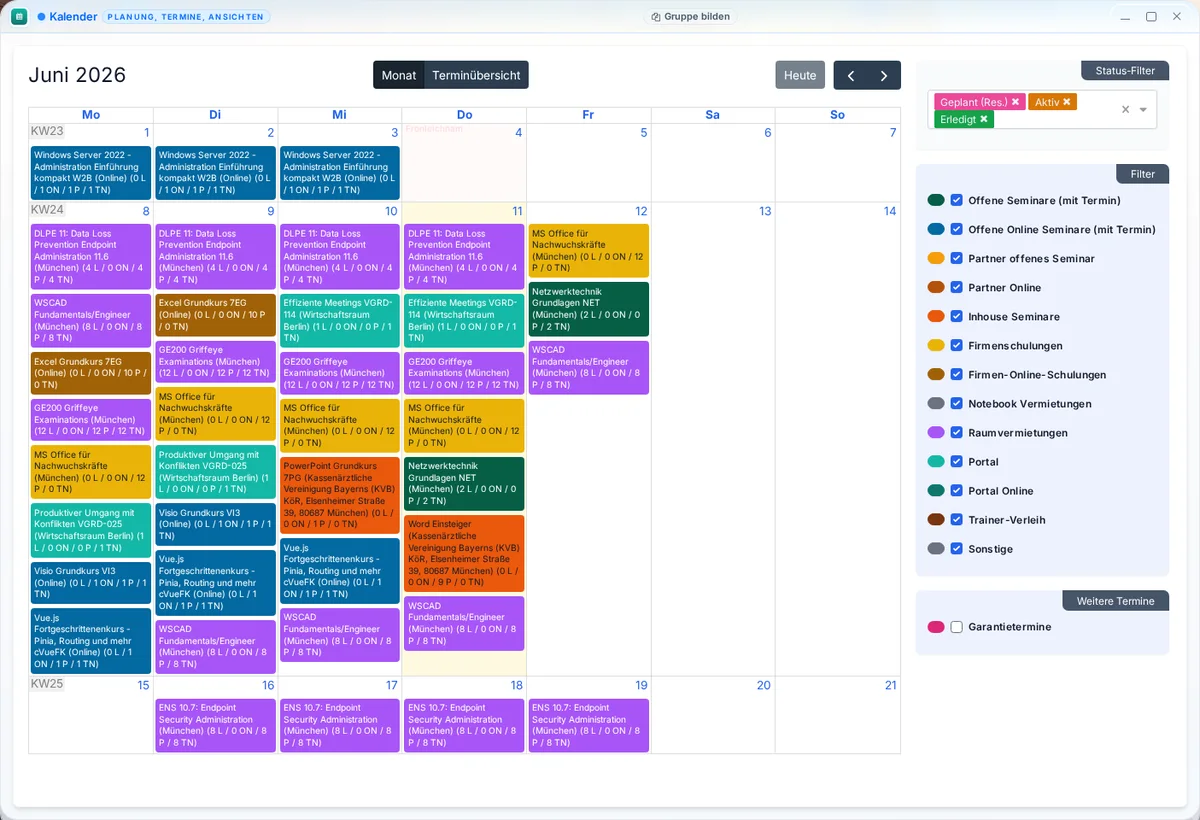
Task: Open ENS 10.7 event on Friday 19
Action: (589, 725)
